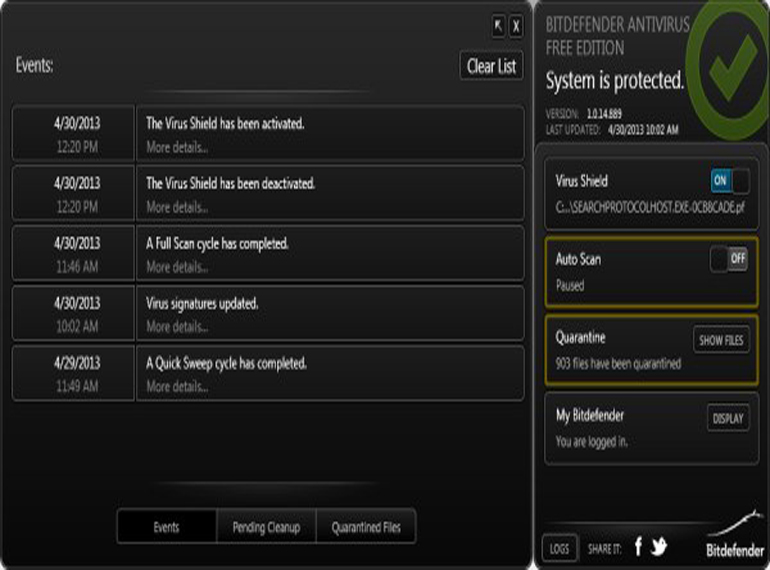Open the Logs button
Viewport: 770px width, 570px height.
(x=559, y=548)
